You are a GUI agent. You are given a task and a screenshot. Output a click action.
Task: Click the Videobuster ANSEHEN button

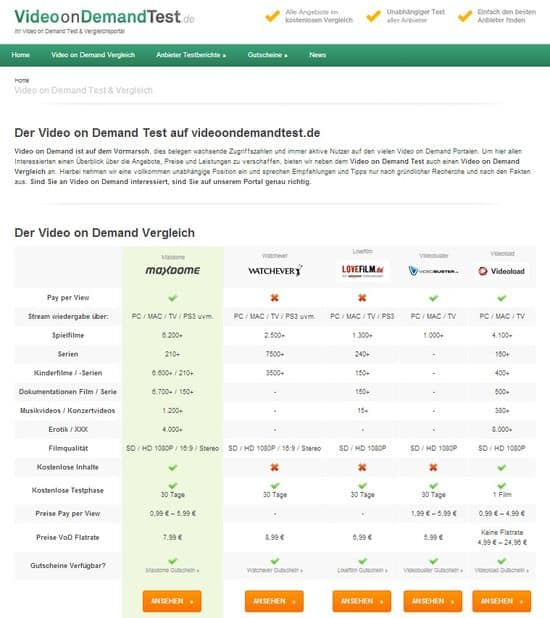(433, 601)
